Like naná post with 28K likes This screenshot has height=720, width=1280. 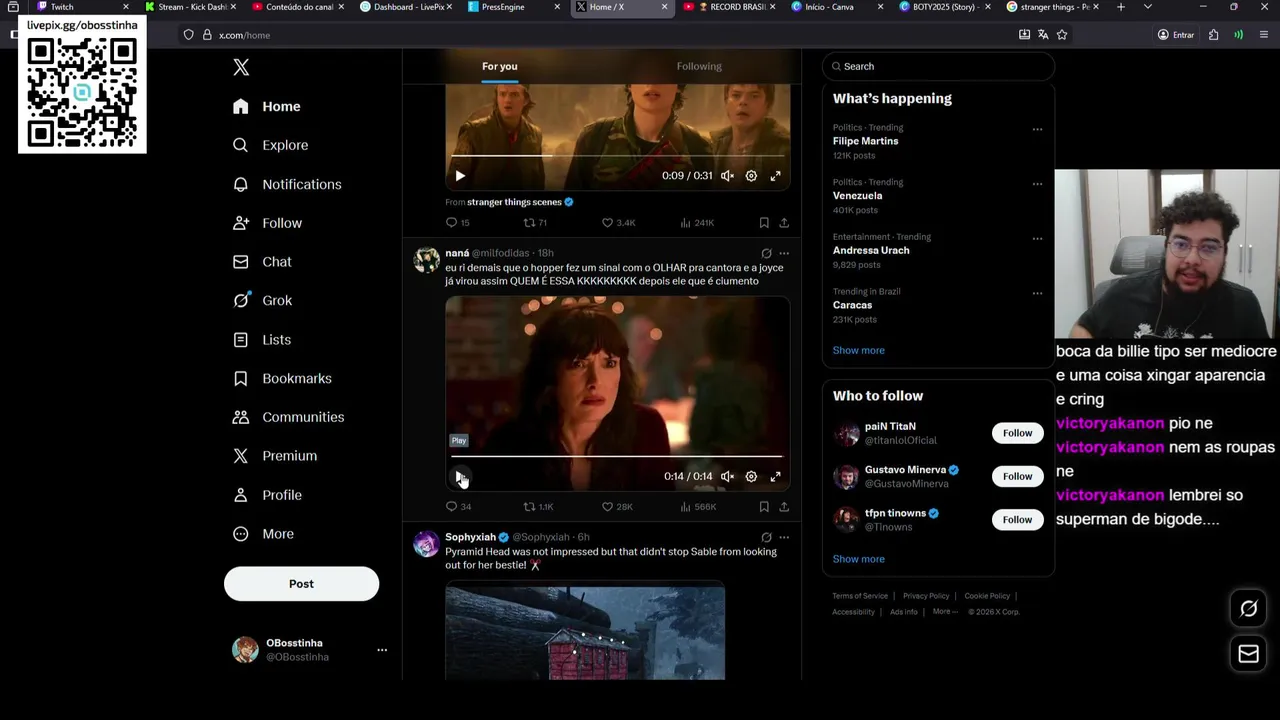[617, 507]
